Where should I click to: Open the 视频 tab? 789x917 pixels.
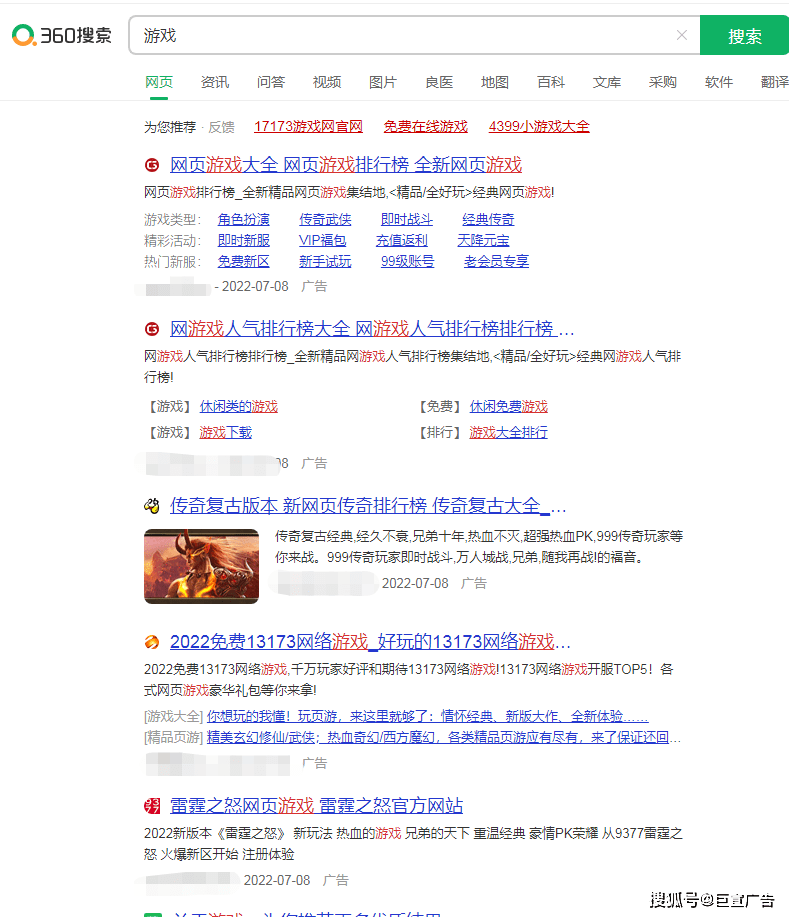327,82
